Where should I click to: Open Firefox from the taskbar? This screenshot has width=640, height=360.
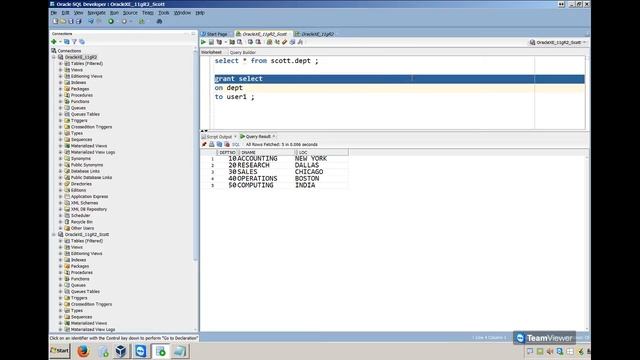(x=83, y=351)
